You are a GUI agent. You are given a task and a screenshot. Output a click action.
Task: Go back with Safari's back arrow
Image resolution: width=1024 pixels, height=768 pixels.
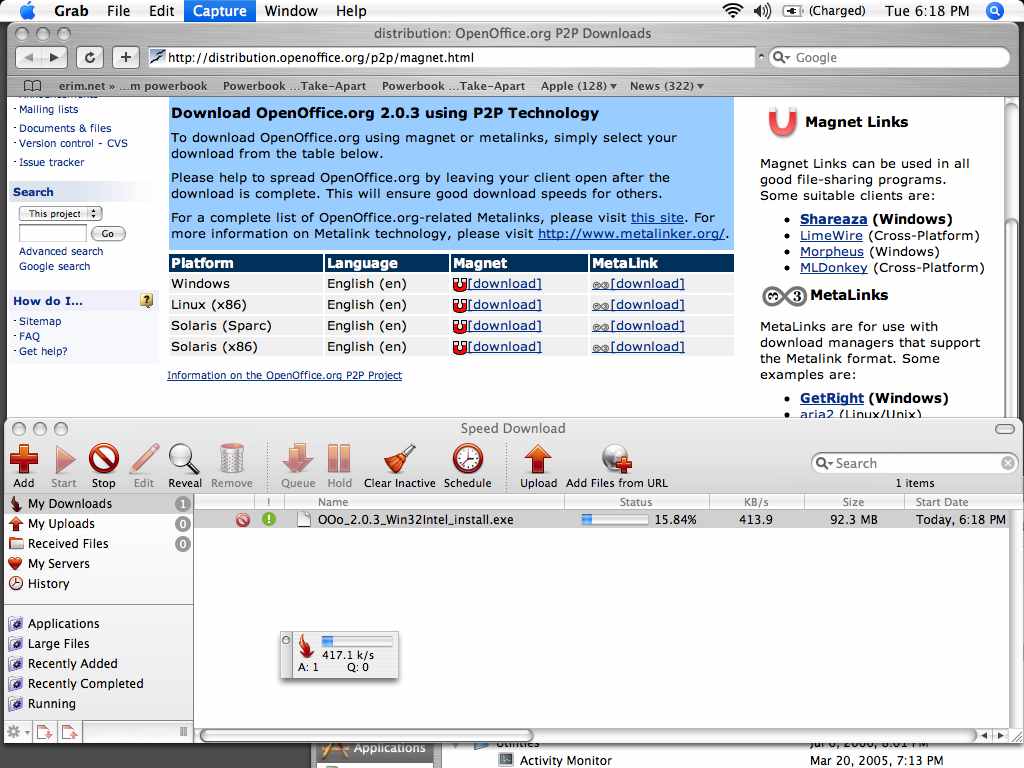(28, 57)
